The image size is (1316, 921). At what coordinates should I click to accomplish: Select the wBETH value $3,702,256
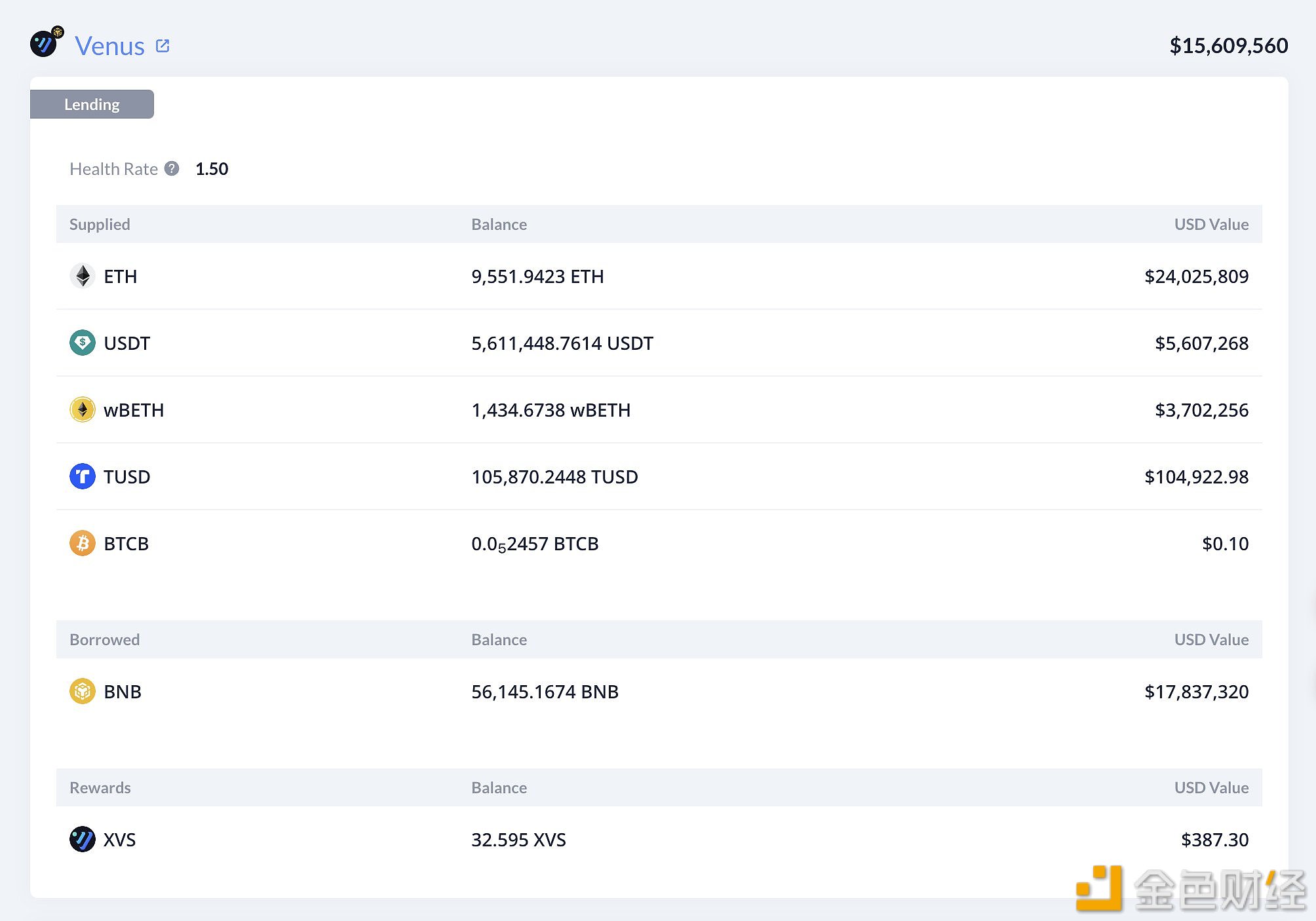[1201, 410]
